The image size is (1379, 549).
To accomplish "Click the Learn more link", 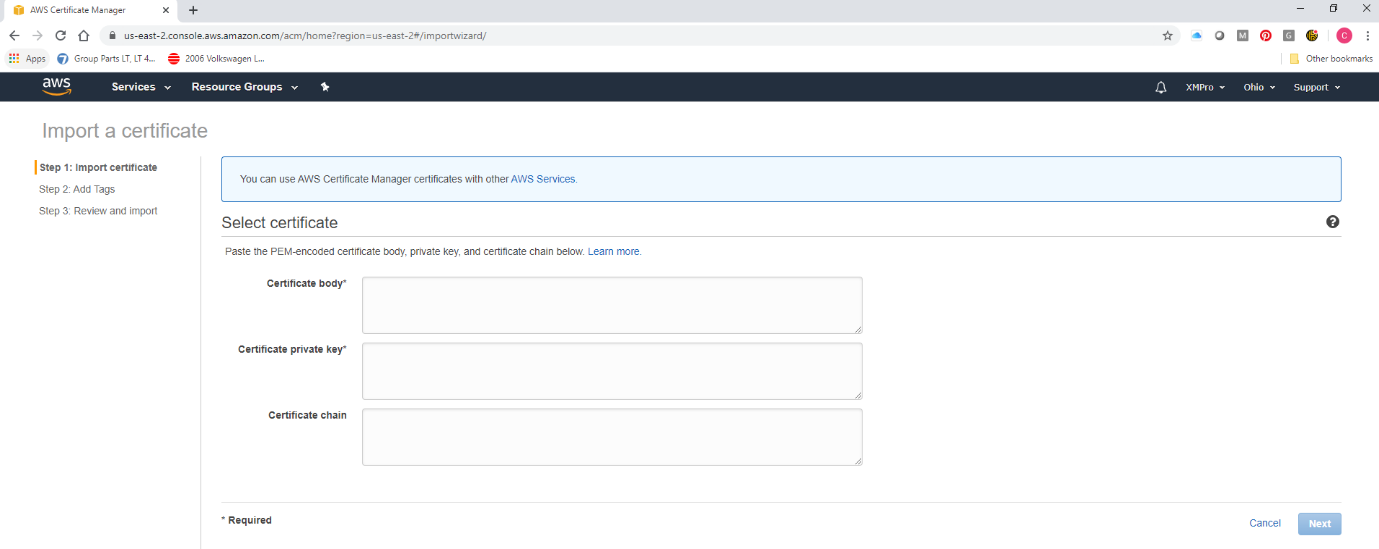I will coord(613,251).
